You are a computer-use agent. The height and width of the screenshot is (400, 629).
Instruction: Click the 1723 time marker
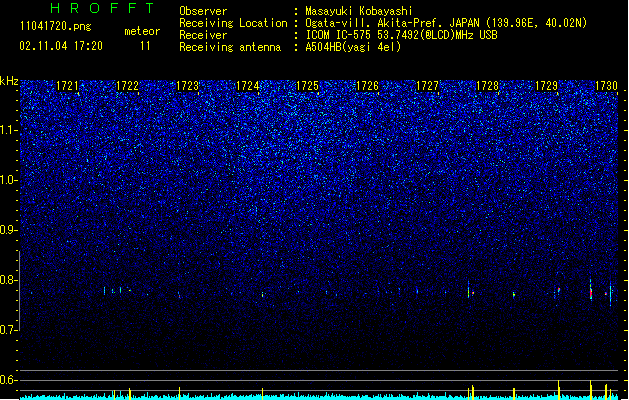click(x=187, y=85)
